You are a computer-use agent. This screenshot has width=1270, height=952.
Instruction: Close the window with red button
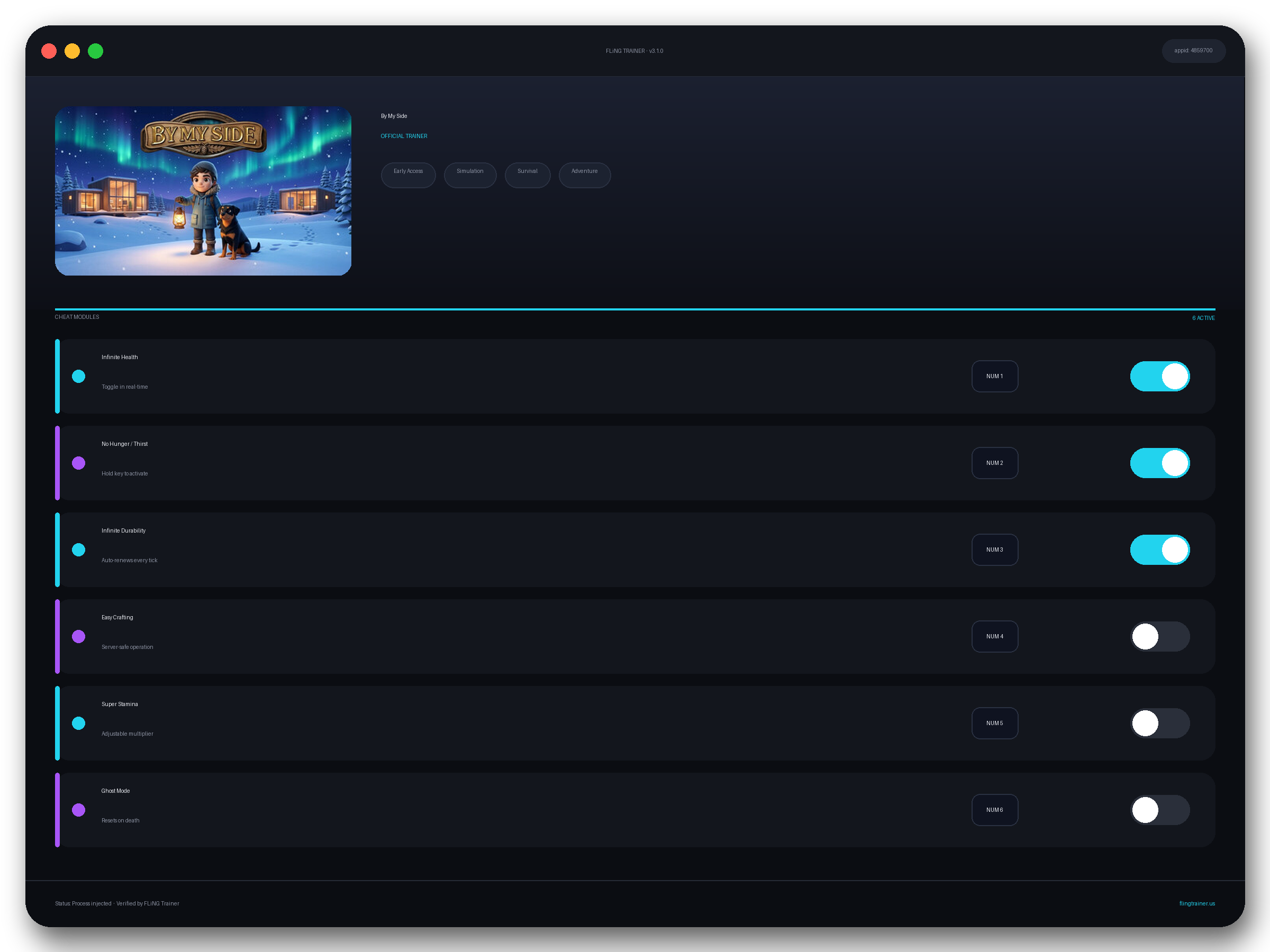click(49, 51)
